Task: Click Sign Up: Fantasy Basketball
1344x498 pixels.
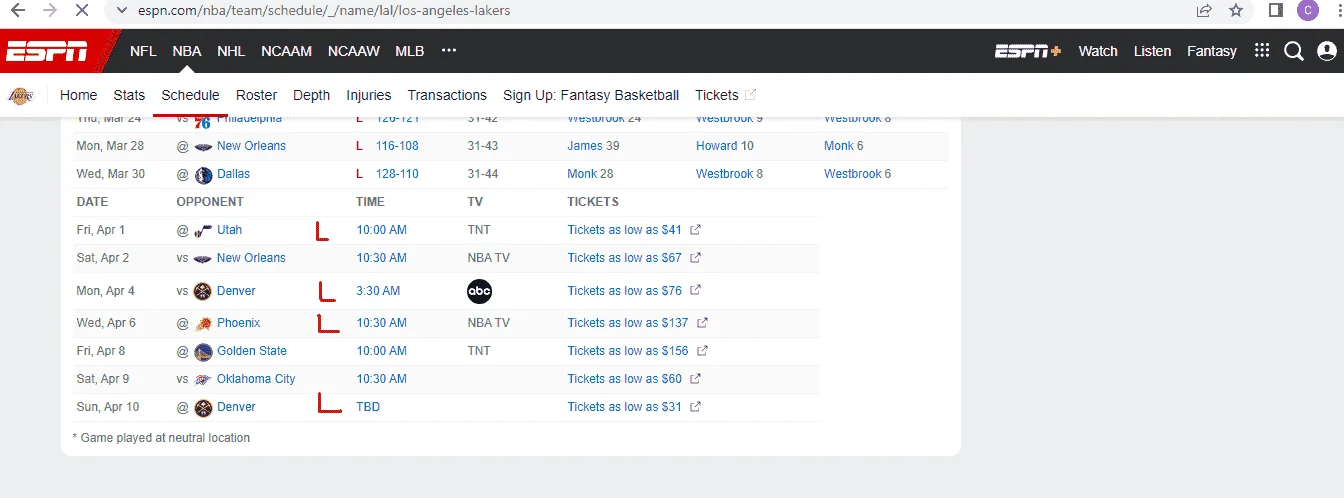Action: pos(591,95)
